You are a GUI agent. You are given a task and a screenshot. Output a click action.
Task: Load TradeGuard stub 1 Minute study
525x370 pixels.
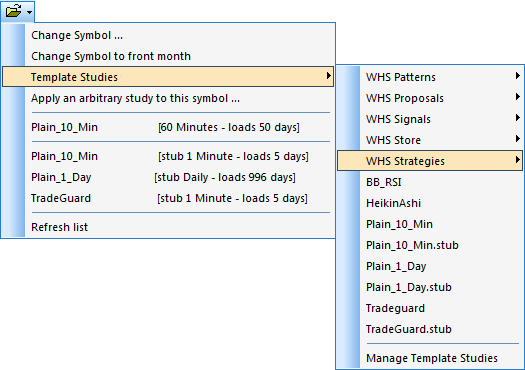coord(168,199)
